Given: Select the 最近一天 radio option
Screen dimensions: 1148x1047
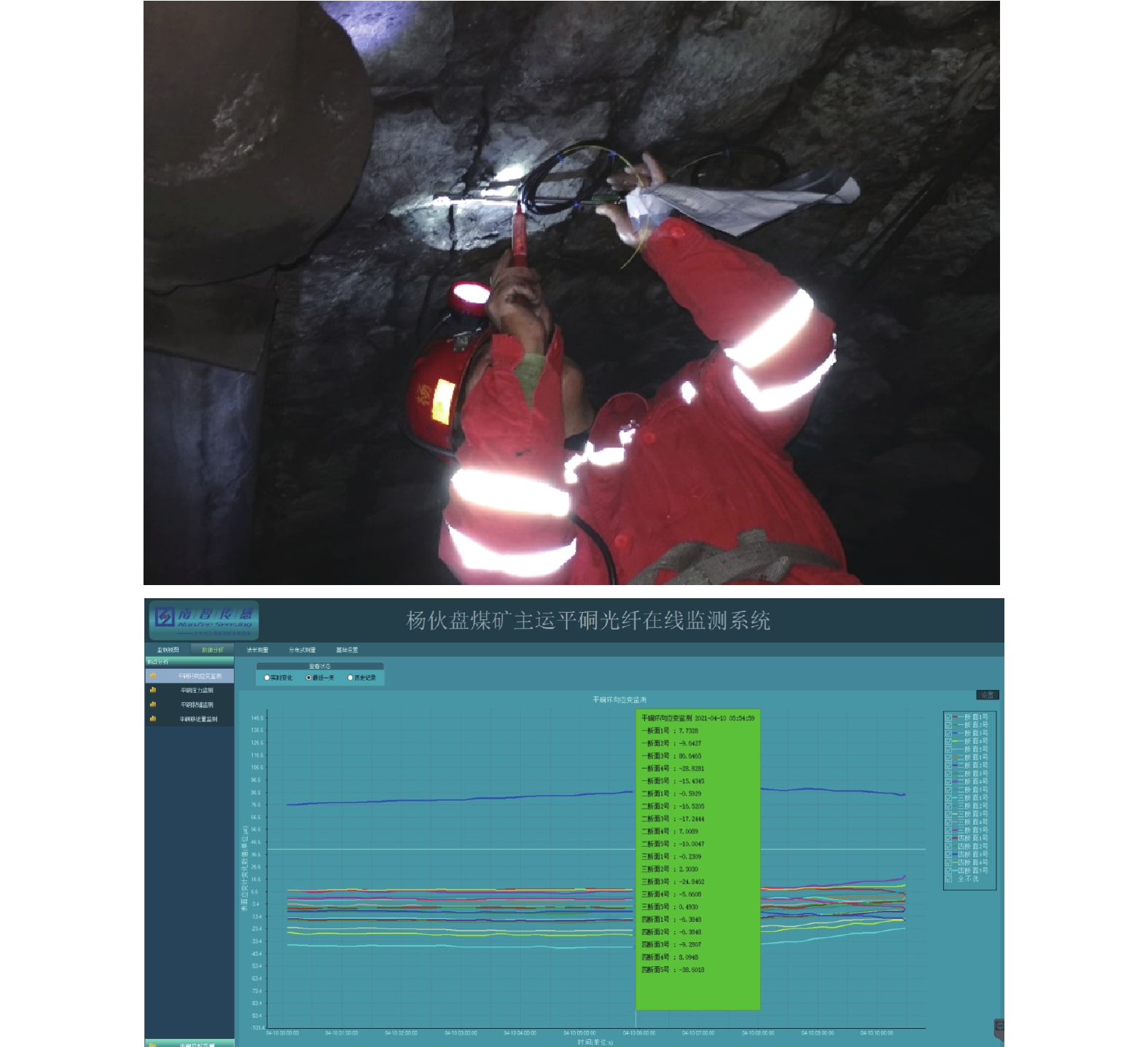Looking at the screenshot, I should click(308, 678).
